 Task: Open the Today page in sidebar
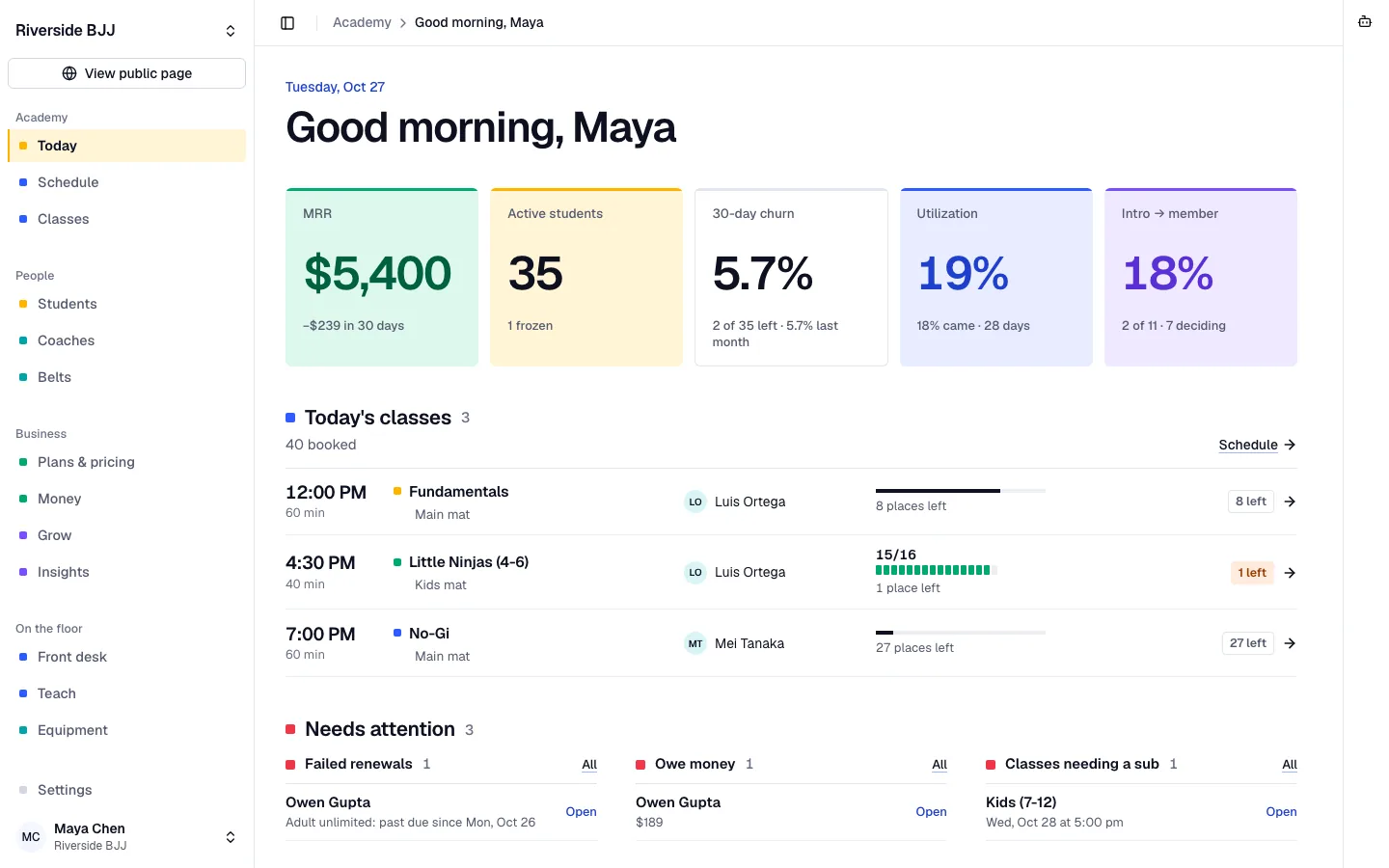coord(126,146)
